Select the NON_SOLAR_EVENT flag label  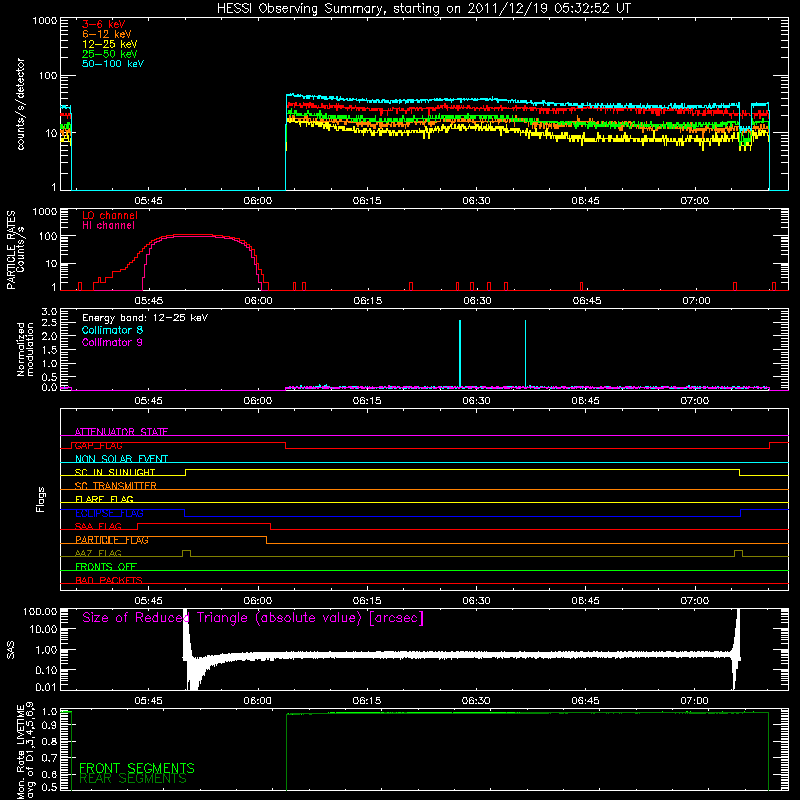click(121, 459)
